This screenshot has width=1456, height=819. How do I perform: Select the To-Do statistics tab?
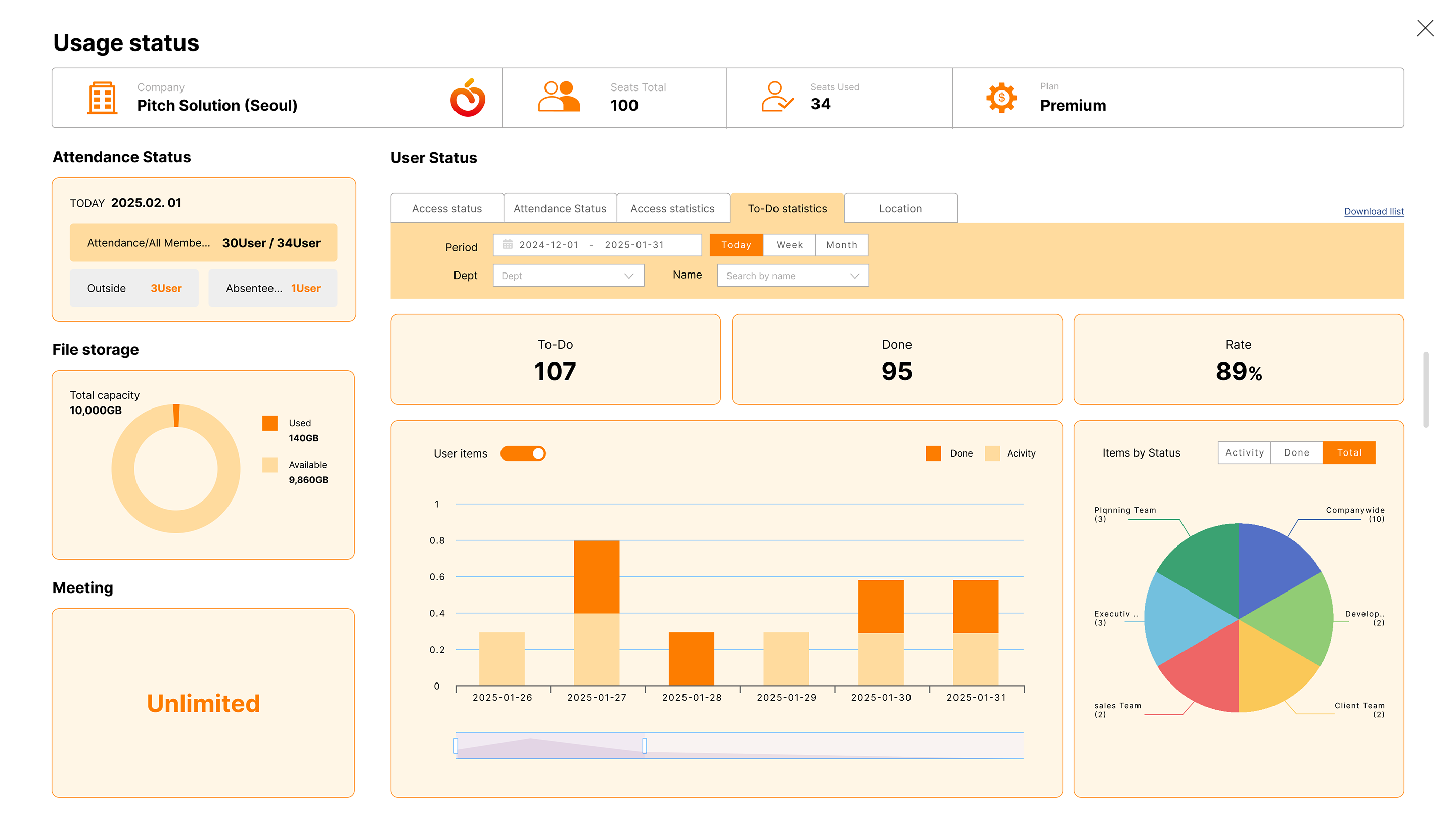point(787,208)
